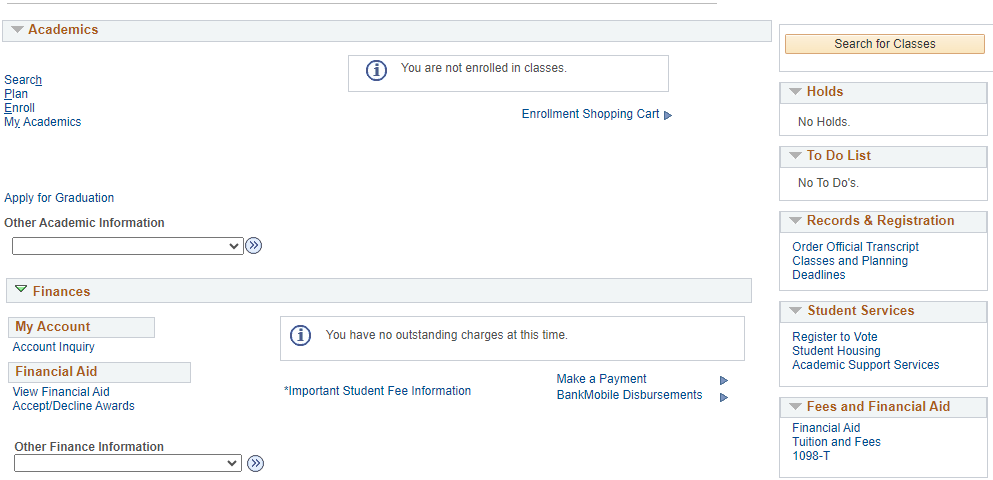
Task: Click the arrow icon next to Enrollment Shopping Cart
Action: coord(668,115)
